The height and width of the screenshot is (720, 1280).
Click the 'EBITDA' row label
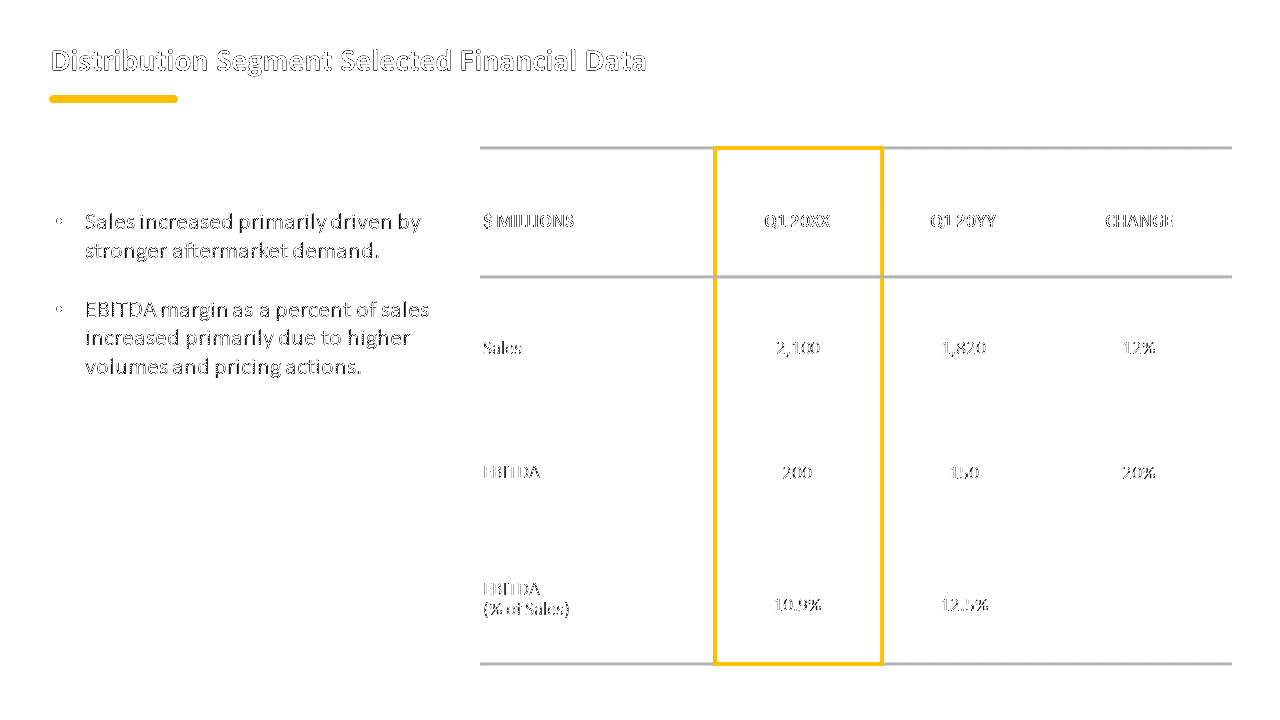pyautogui.click(x=511, y=472)
